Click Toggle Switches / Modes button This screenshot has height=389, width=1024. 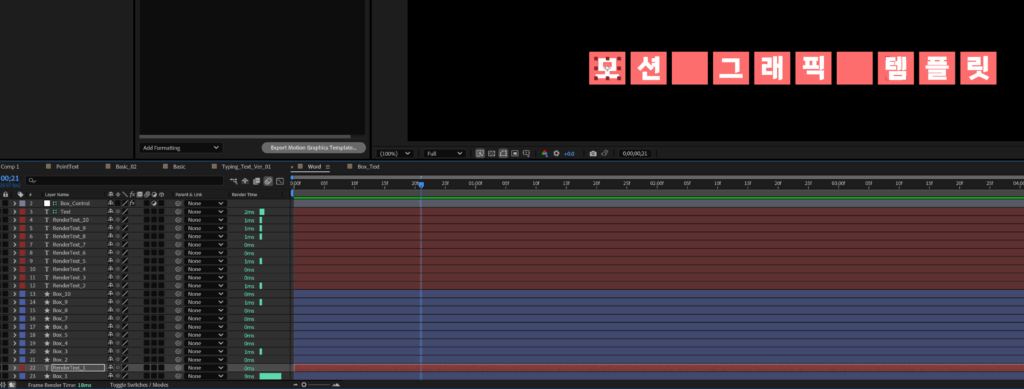139,385
